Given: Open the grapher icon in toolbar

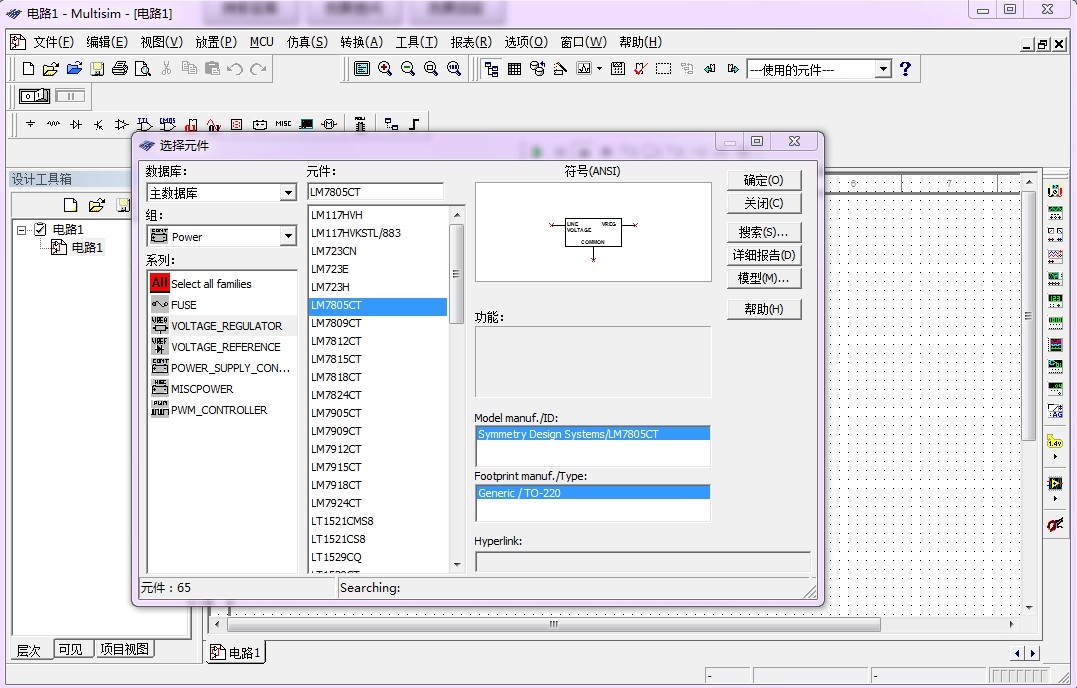Looking at the screenshot, I should tap(584, 69).
